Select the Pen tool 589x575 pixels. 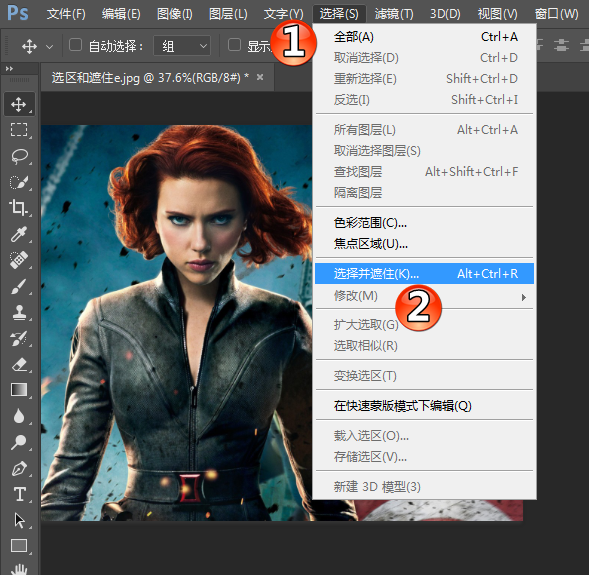[19, 468]
